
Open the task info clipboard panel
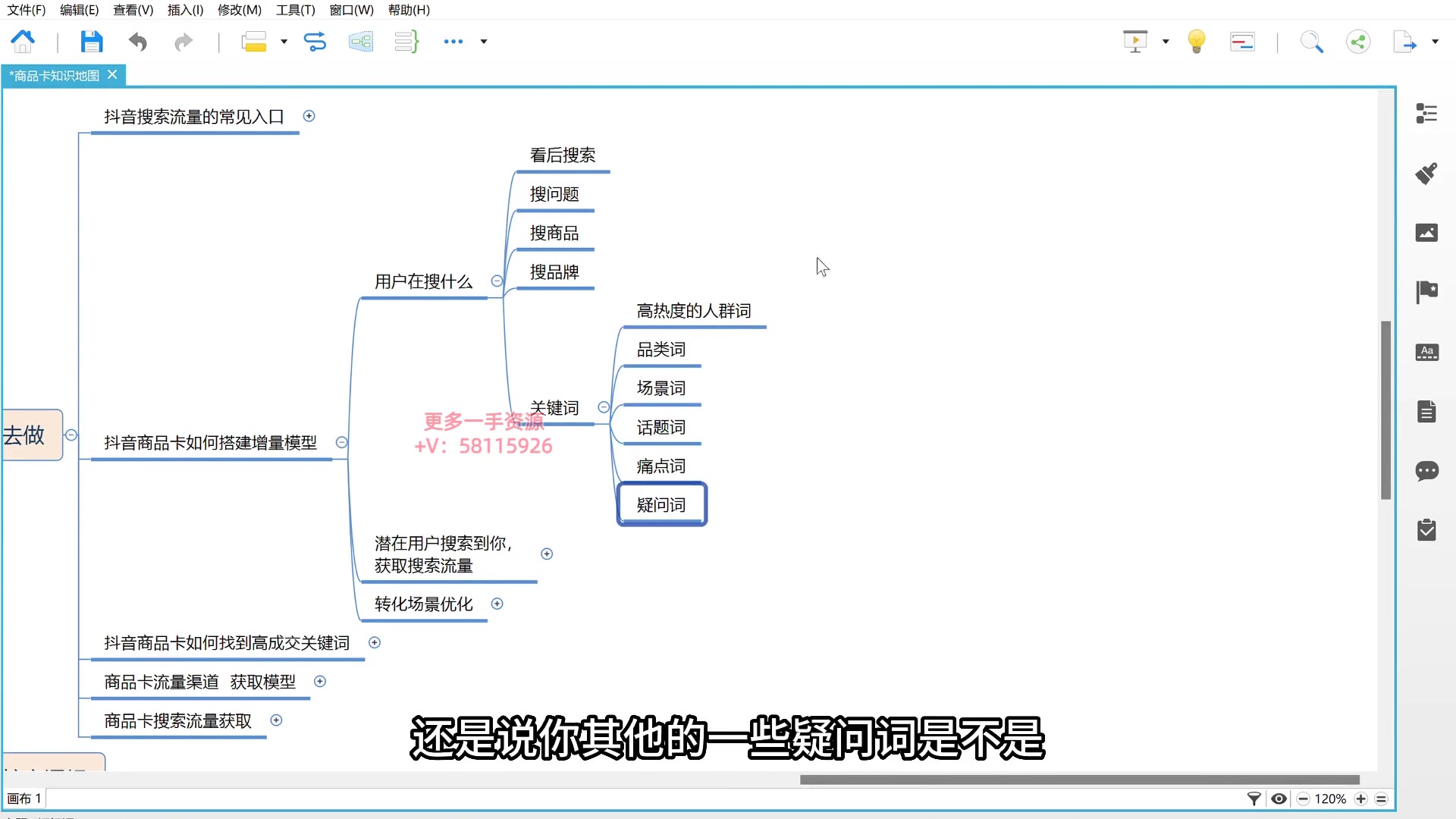[1426, 530]
